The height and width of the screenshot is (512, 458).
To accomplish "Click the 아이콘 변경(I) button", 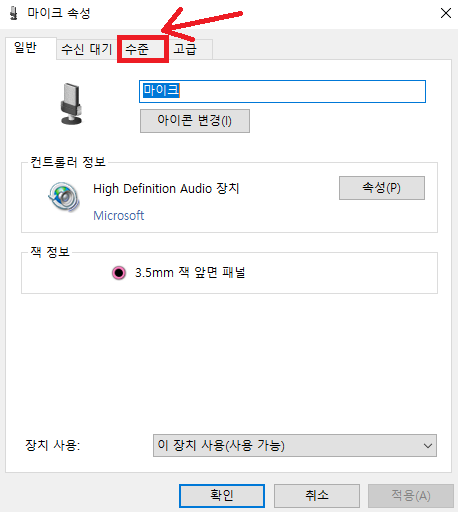I will point(195,121).
